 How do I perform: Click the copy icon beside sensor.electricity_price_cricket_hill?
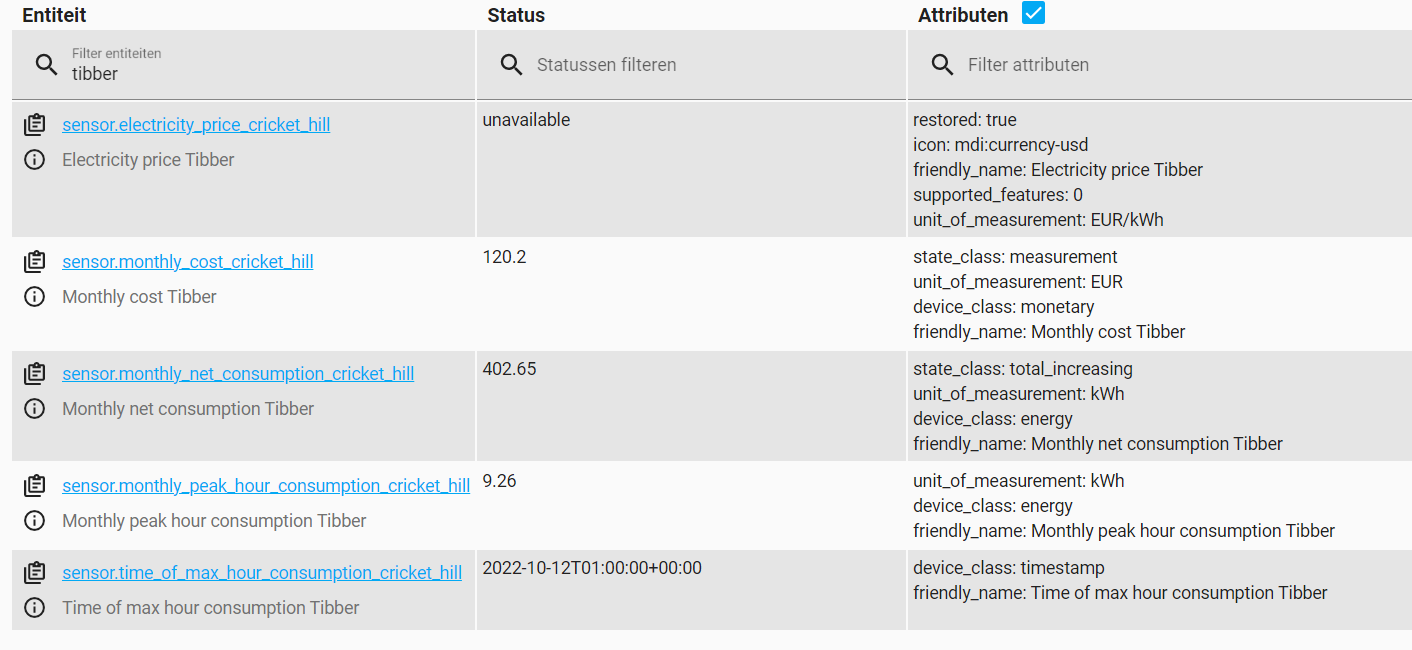pos(35,124)
